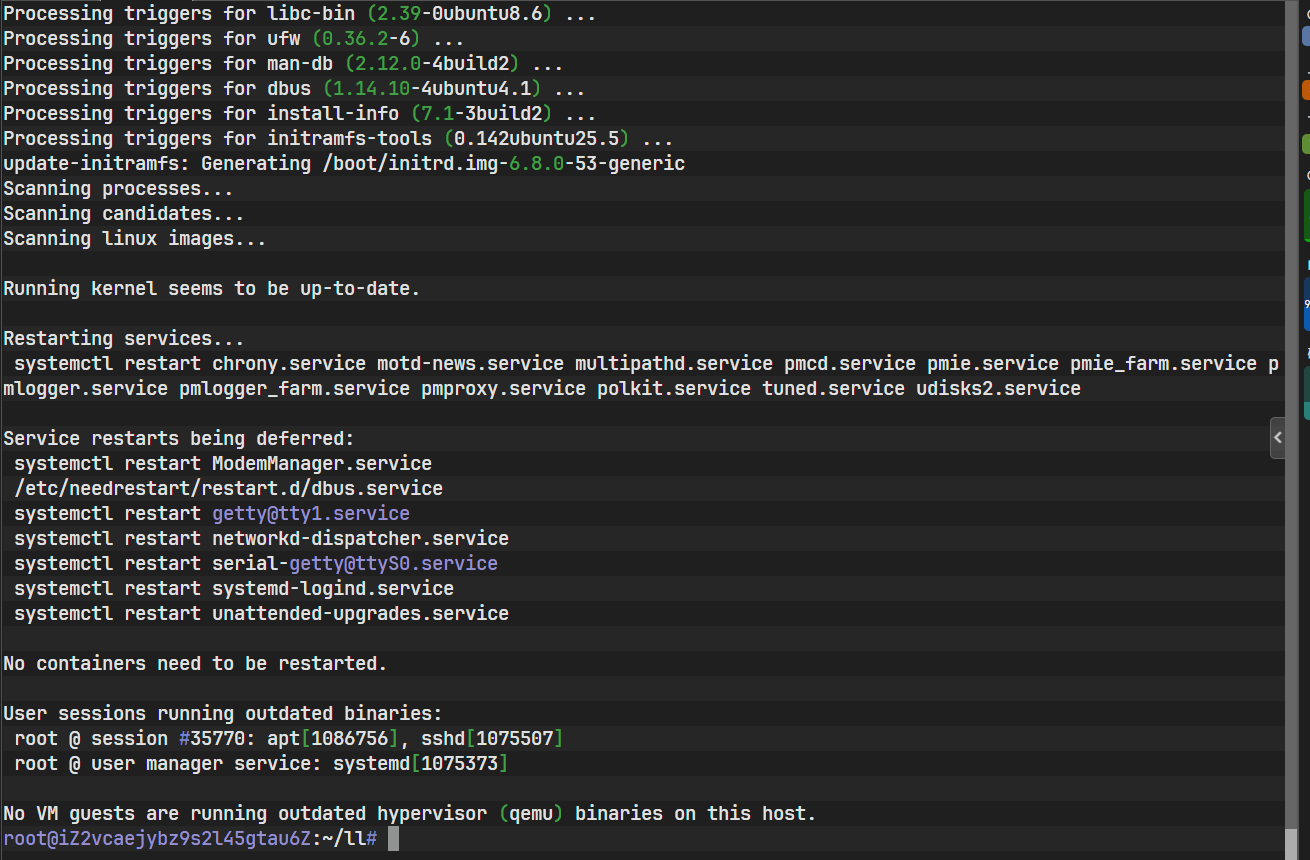Click the orange indicator in the right side panel
This screenshot has width=1310, height=860.
tap(1306, 90)
